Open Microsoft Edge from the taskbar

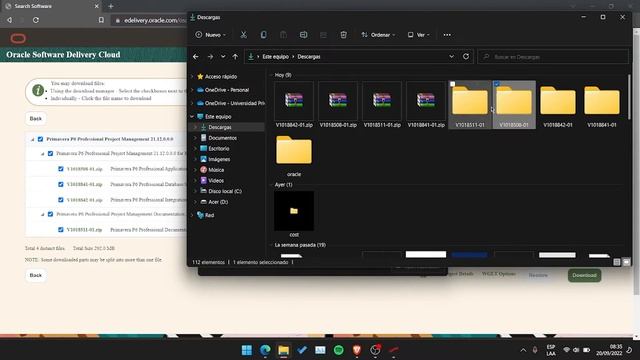[265, 350]
